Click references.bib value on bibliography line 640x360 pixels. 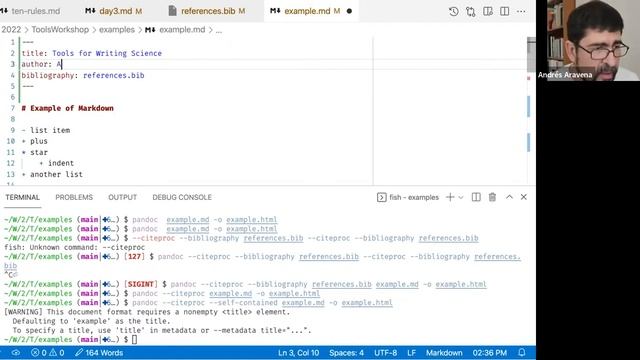(113, 75)
